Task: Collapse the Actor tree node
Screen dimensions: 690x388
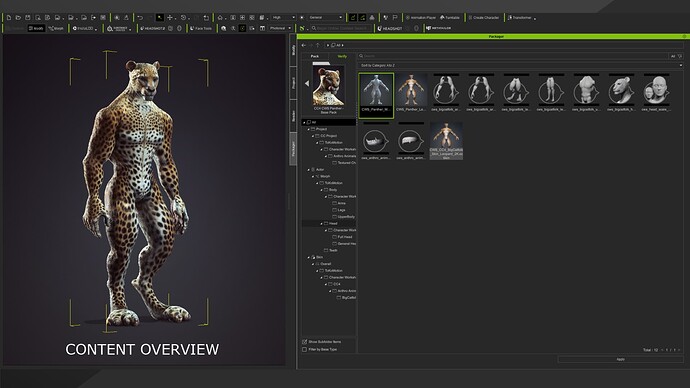Action: click(x=308, y=169)
